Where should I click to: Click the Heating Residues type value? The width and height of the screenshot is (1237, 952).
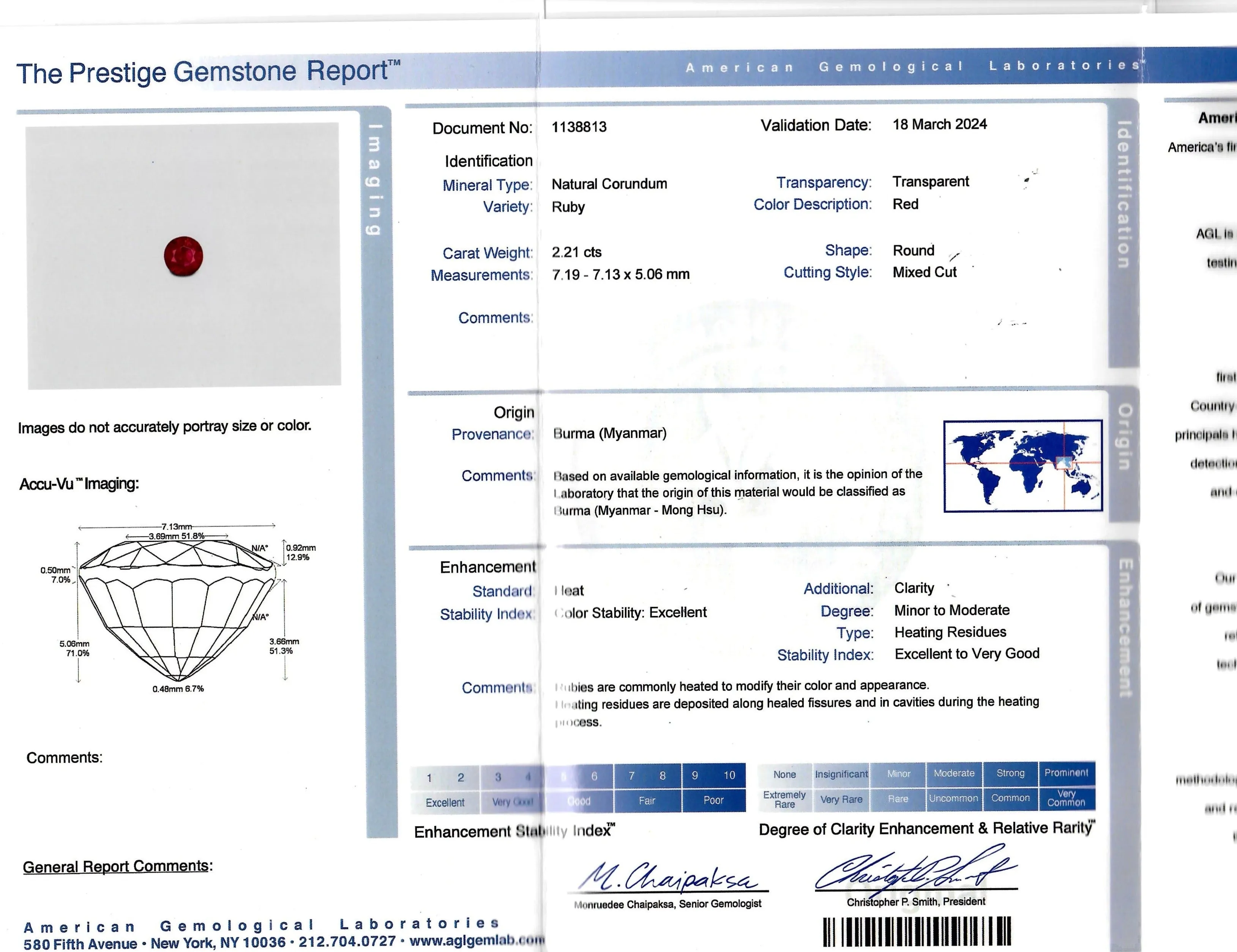950,632
